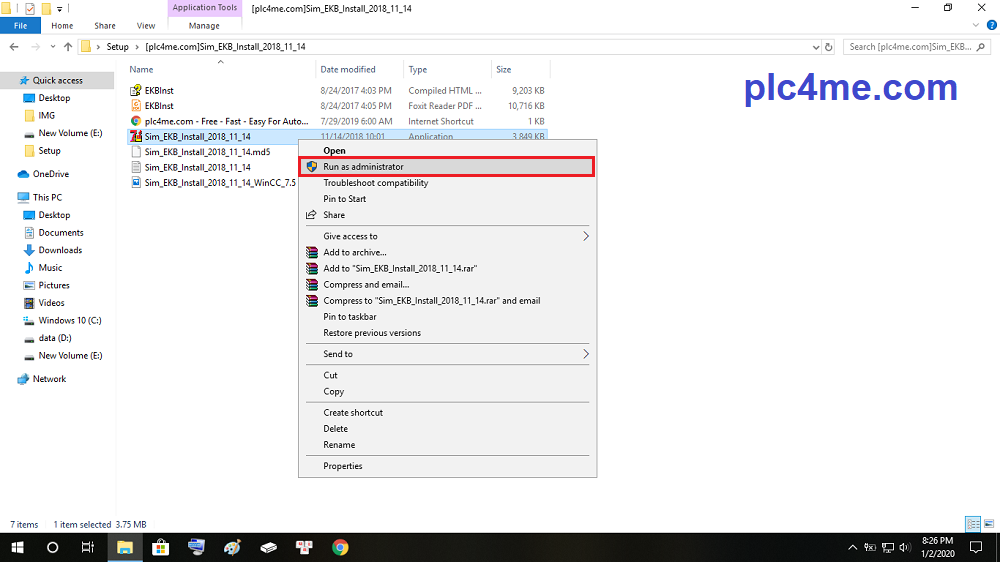This screenshot has height=562, width=1000.
Task: Select Properties from the context menu
Action: pyautogui.click(x=343, y=466)
